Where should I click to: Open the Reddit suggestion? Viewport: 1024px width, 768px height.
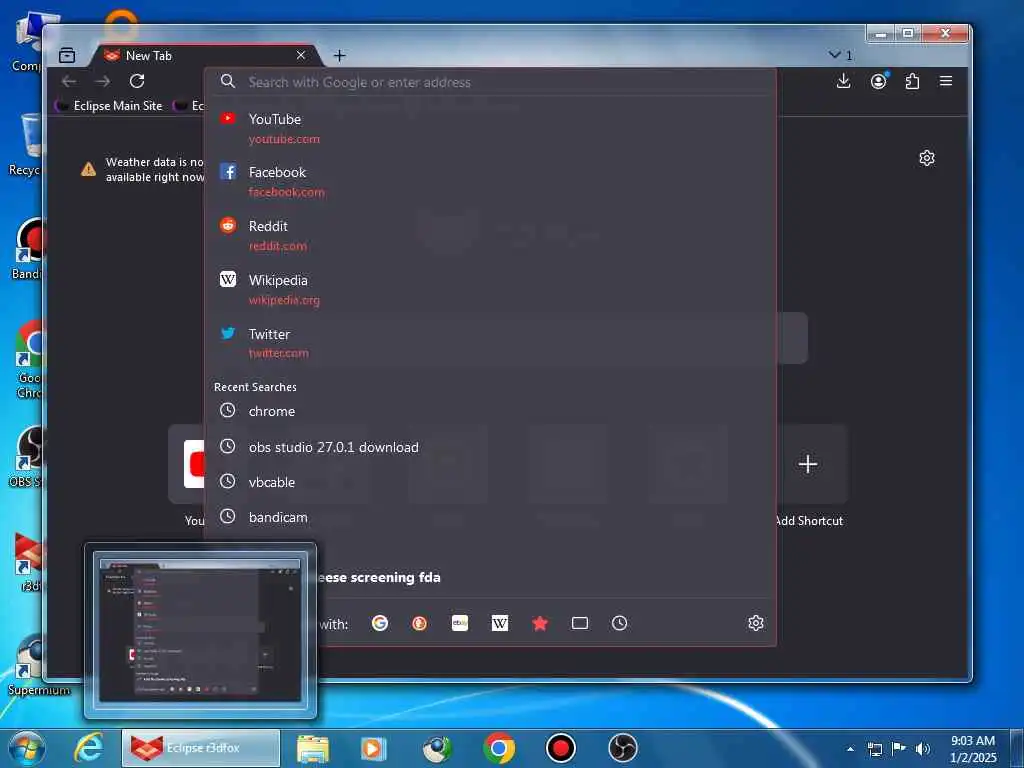coord(490,235)
